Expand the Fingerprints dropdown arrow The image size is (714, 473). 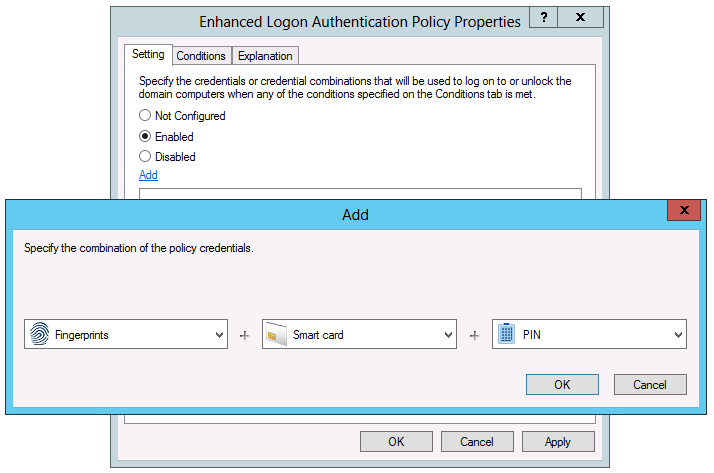tap(219, 336)
